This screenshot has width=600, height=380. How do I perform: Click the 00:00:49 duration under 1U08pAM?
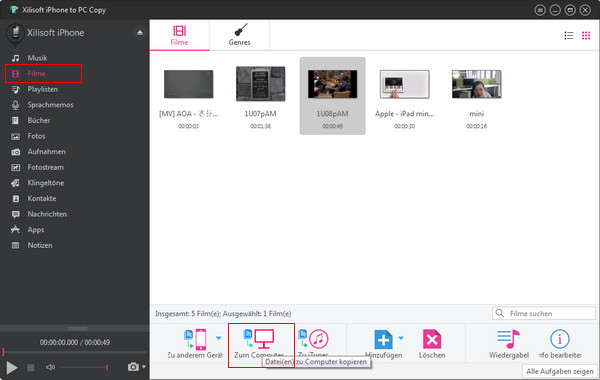(332, 126)
